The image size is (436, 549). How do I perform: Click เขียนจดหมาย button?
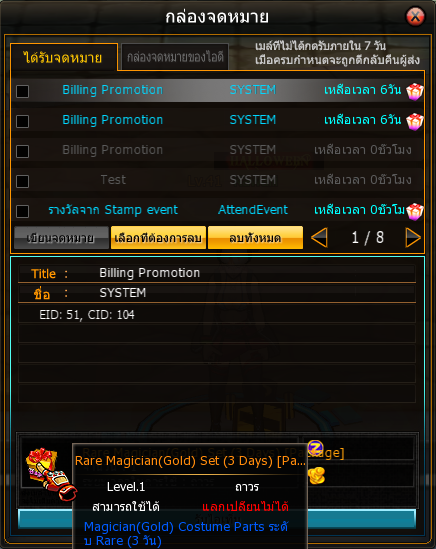(x=61, y=238)
